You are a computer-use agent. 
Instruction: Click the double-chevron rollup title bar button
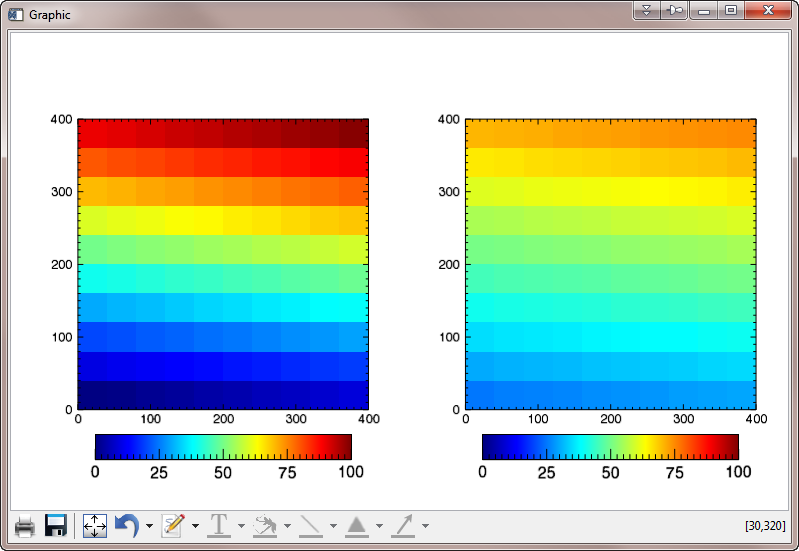click(647, 10)
